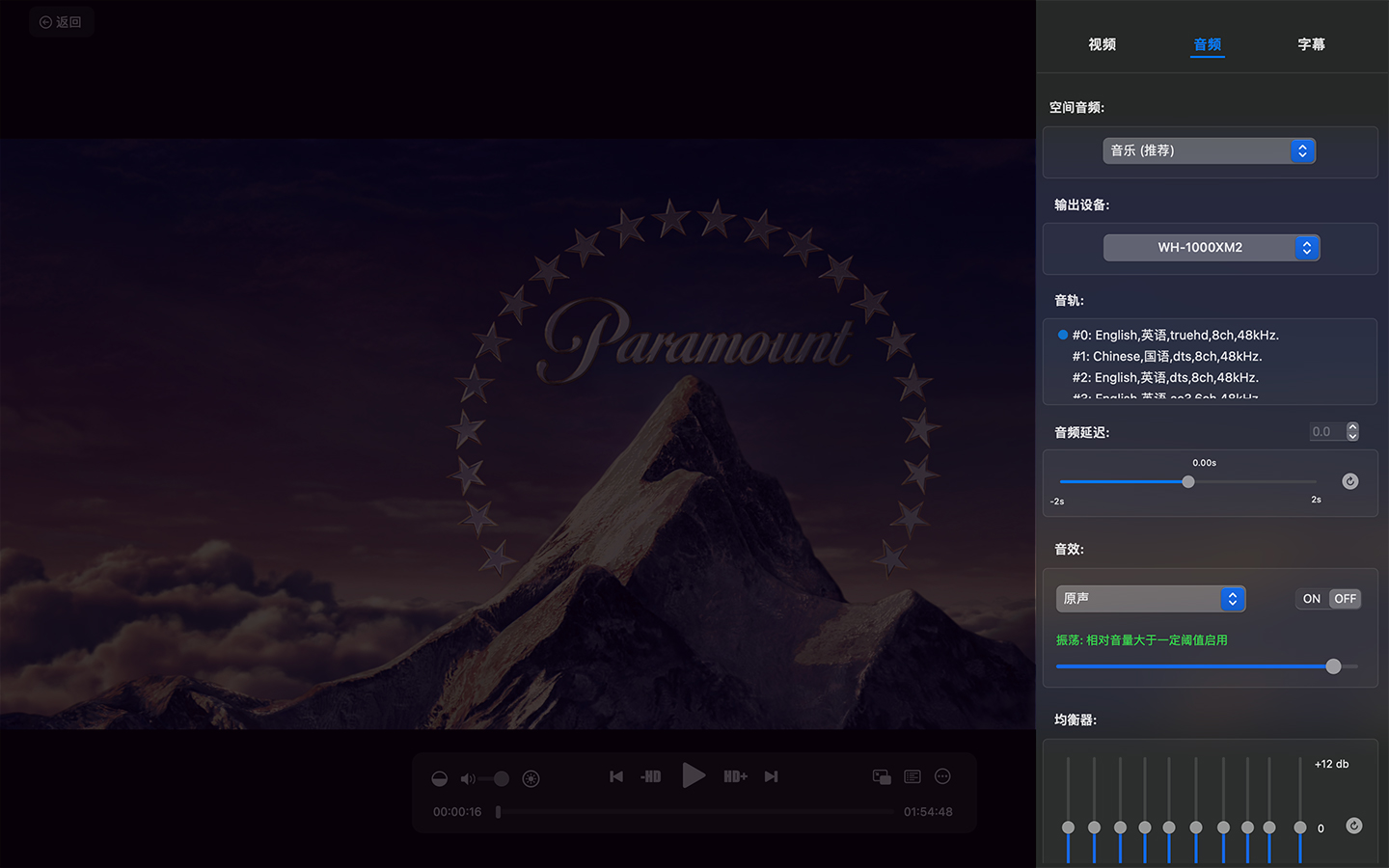Click the first equalizer band slider
The image size is (1389, 868).
coord(1068,827)
